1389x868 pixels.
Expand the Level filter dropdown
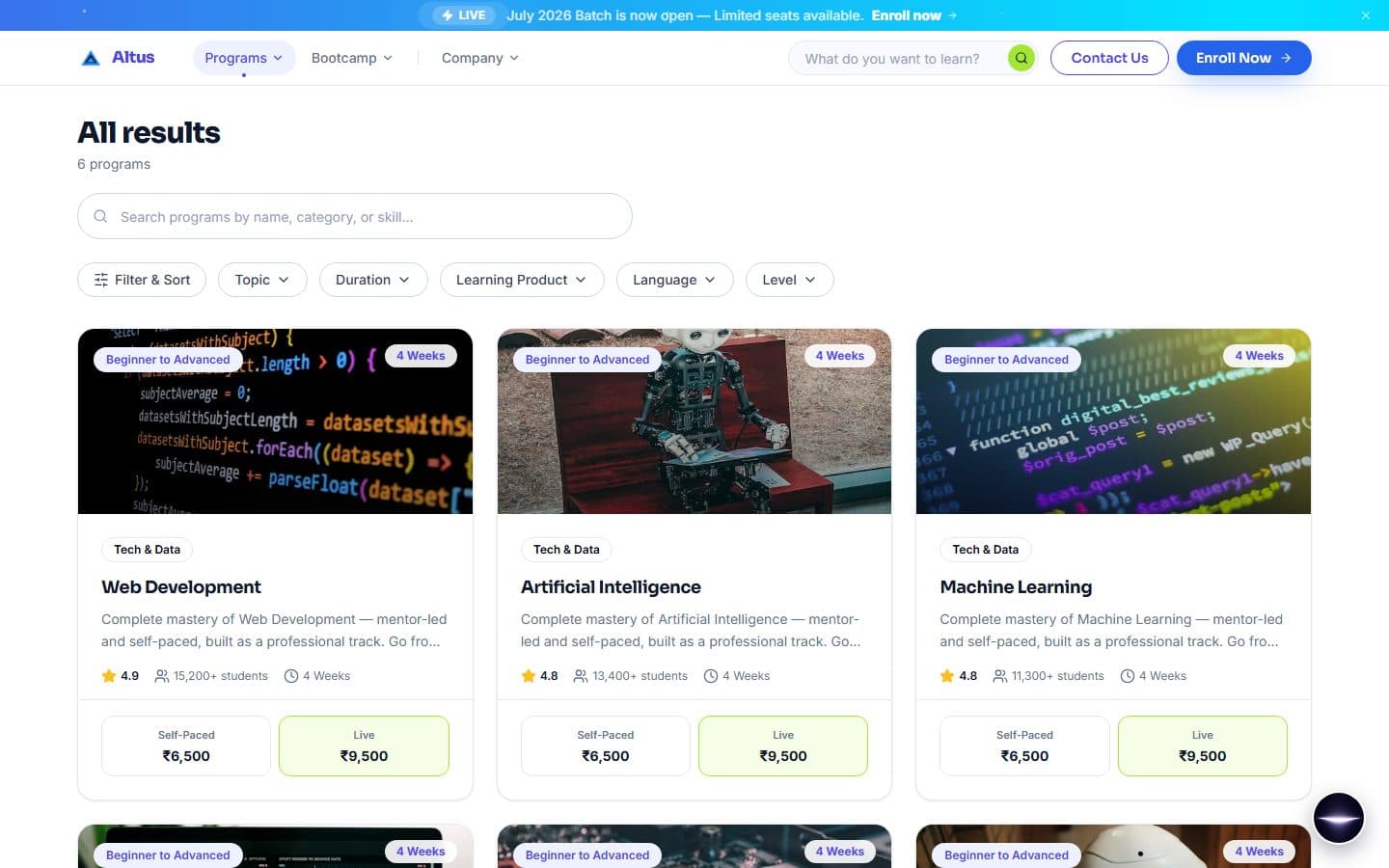[x=789, y=280]
